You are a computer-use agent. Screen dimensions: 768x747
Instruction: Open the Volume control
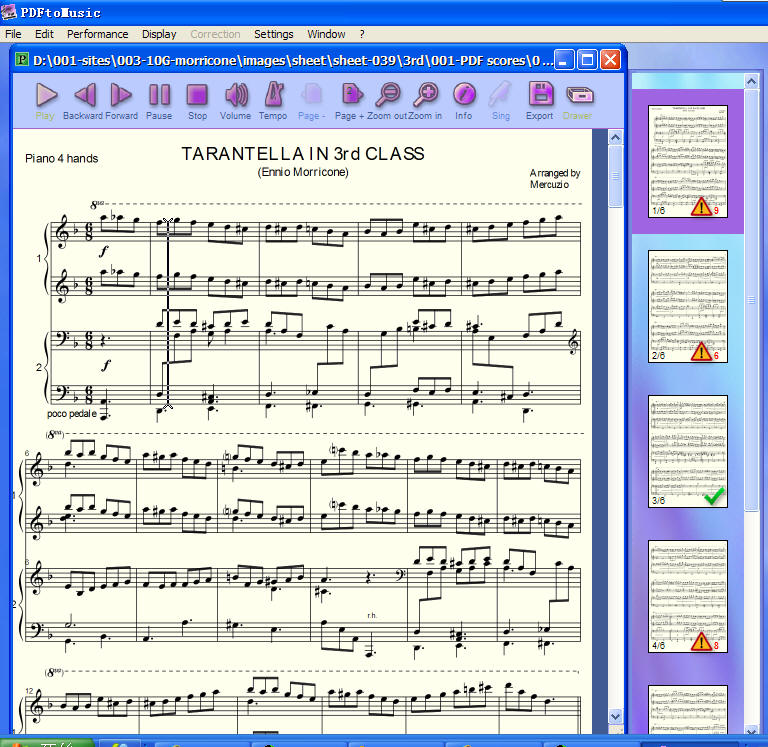pyautogui.click(x=236, y=101)
